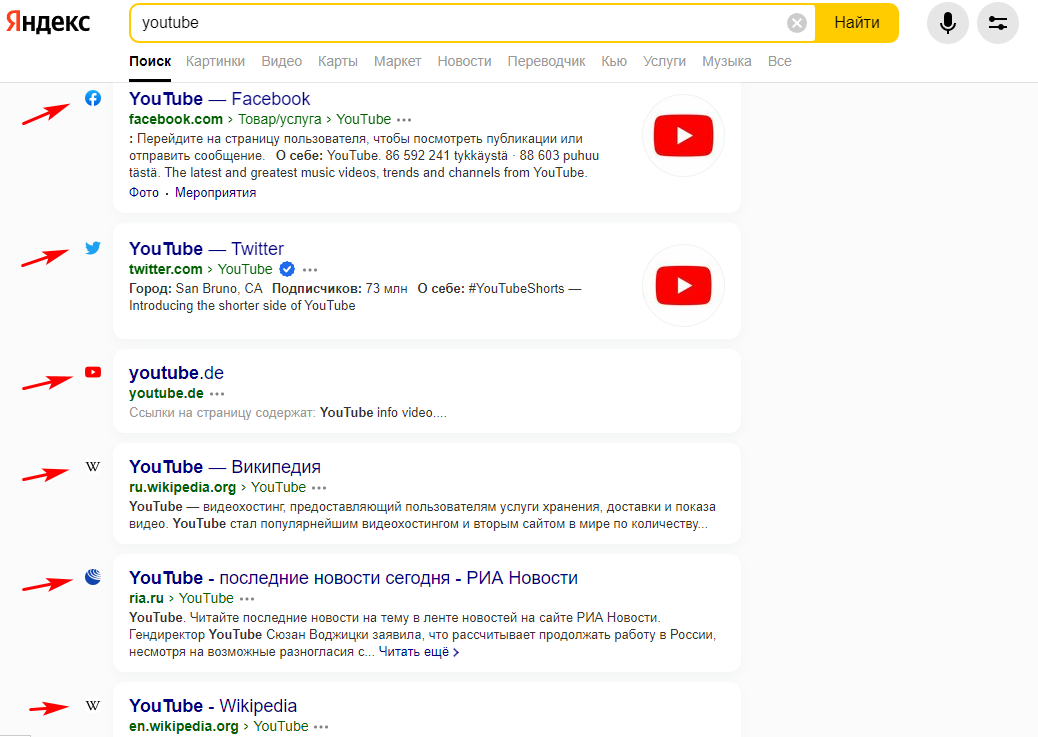1038x737 pixels.
Task: Open YouTube logo thumbnail in Facebook result
Action: (683, 136)
